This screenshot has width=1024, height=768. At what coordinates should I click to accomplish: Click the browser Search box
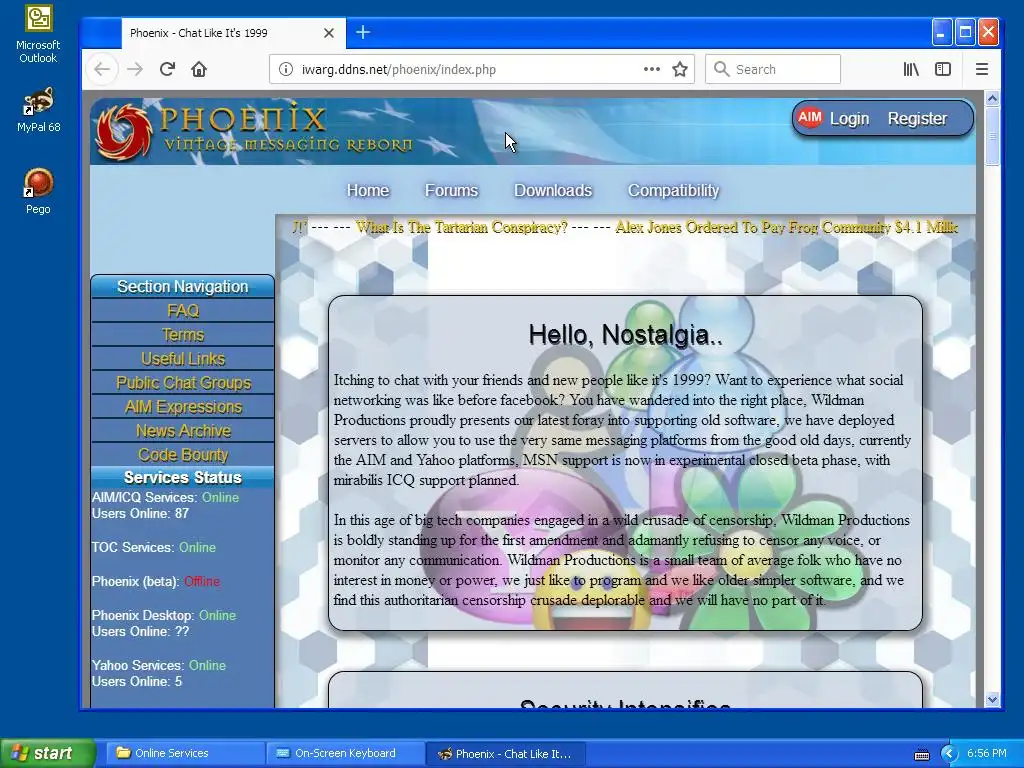pos(773,69)
